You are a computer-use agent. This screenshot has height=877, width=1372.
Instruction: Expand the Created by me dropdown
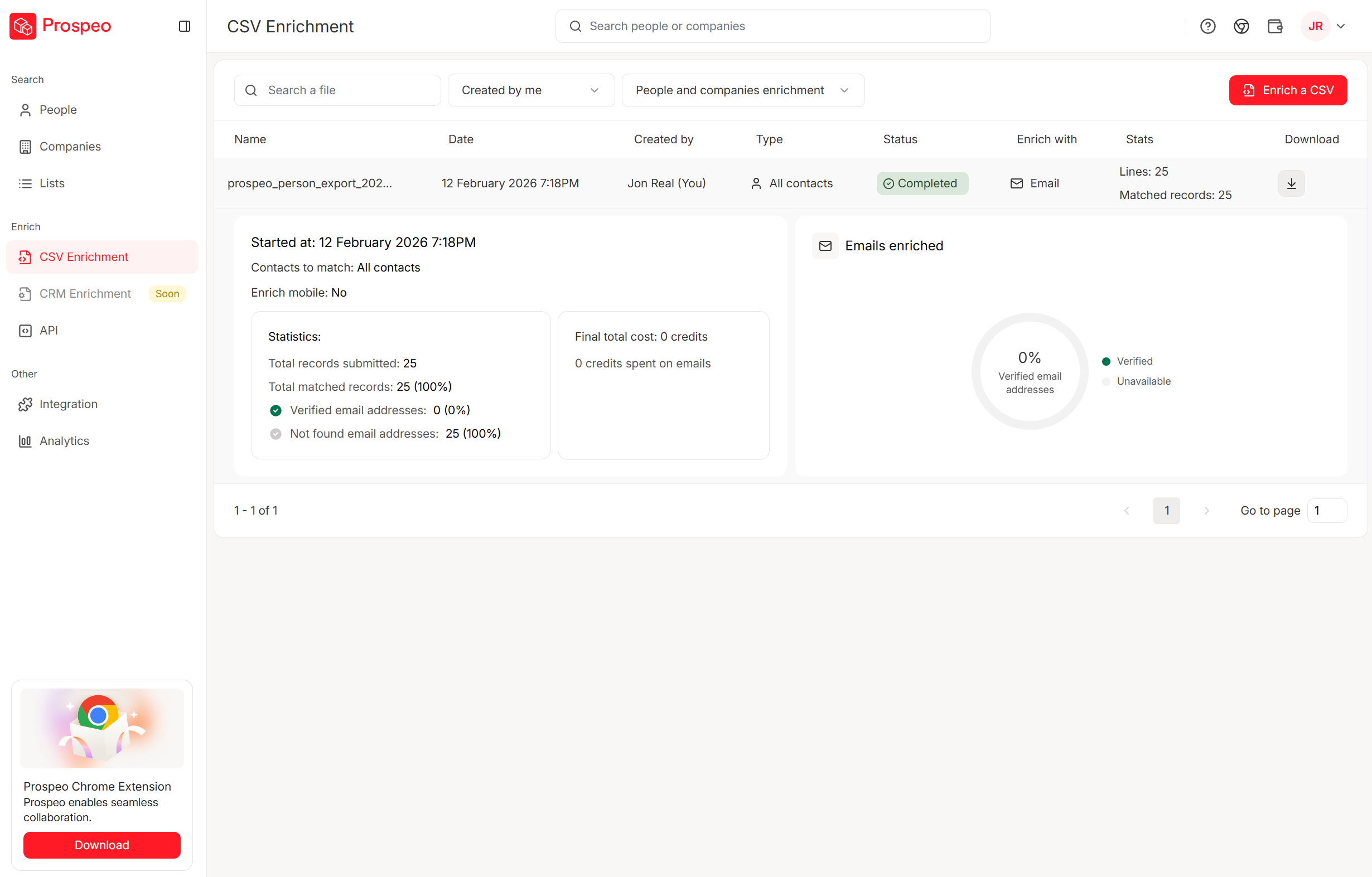point(530,90)
